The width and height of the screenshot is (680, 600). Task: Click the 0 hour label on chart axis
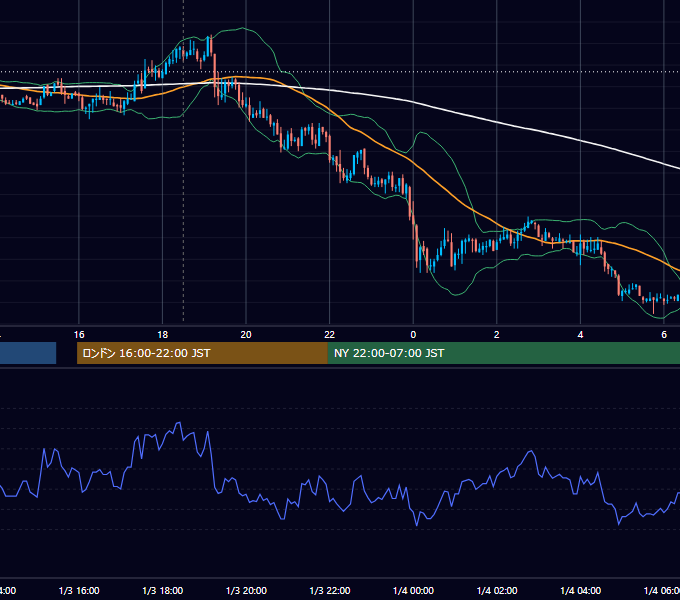[413, 335]
